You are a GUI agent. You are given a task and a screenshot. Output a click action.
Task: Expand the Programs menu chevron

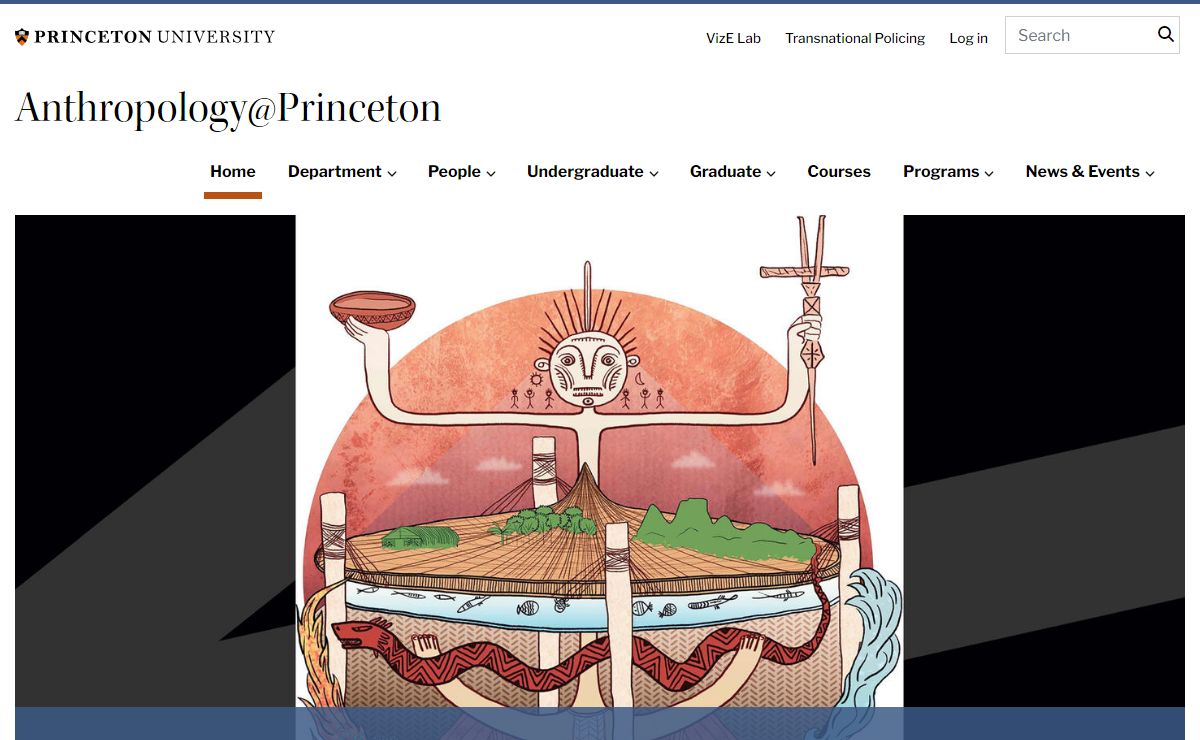pos(989,173)
